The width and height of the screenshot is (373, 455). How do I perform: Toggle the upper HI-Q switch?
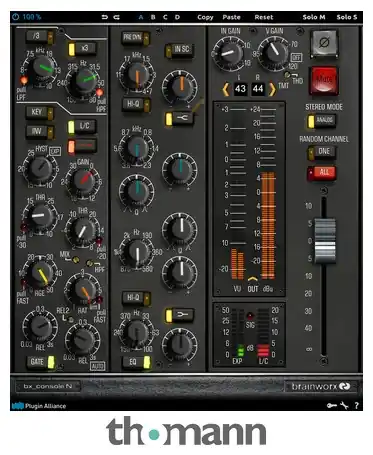pos(136,104)
